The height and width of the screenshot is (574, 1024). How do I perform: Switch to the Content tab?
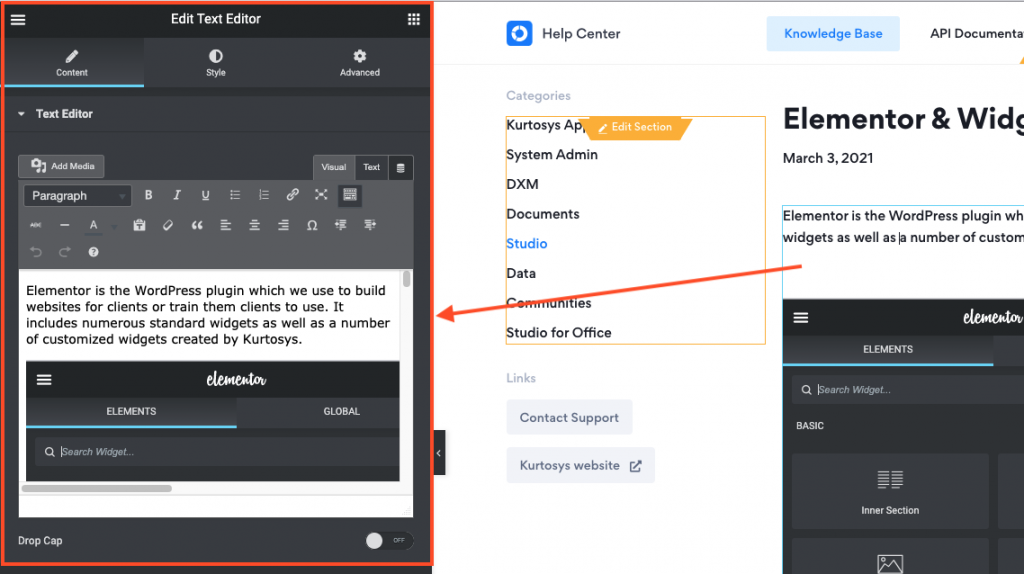pos(72,63)
